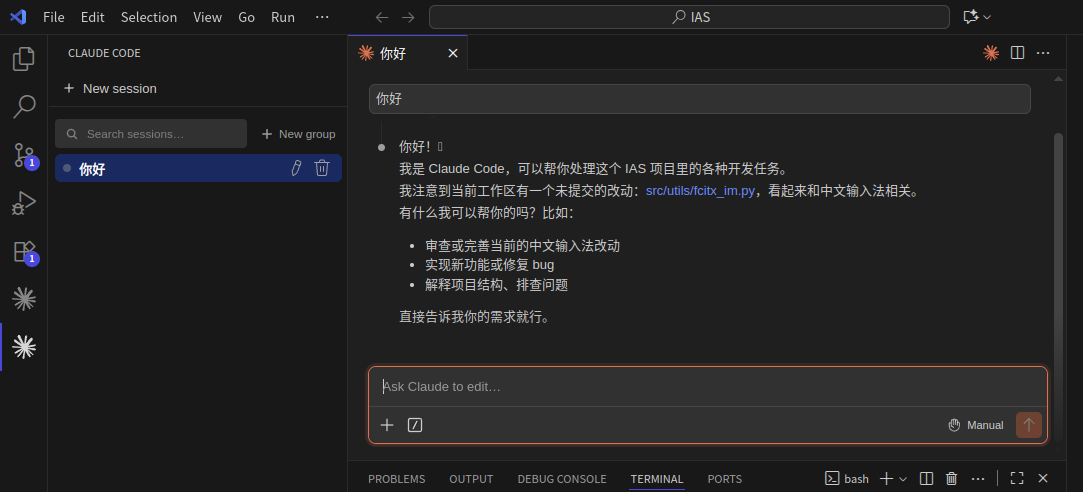Select the 你好 editor tab

pyautogui.click(x=408, y=53)
